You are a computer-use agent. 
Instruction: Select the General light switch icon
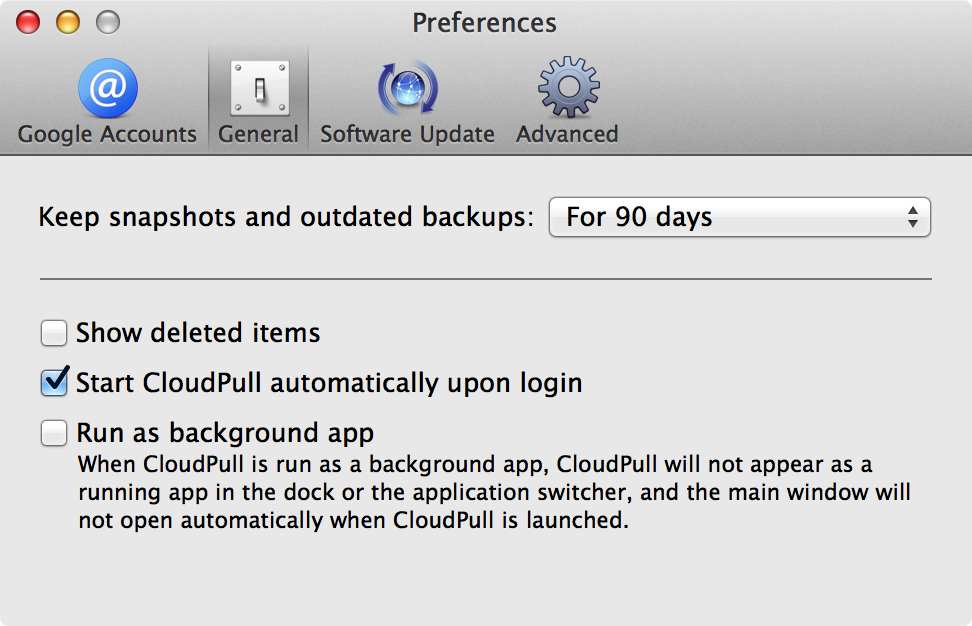click(x=260, y=88)
